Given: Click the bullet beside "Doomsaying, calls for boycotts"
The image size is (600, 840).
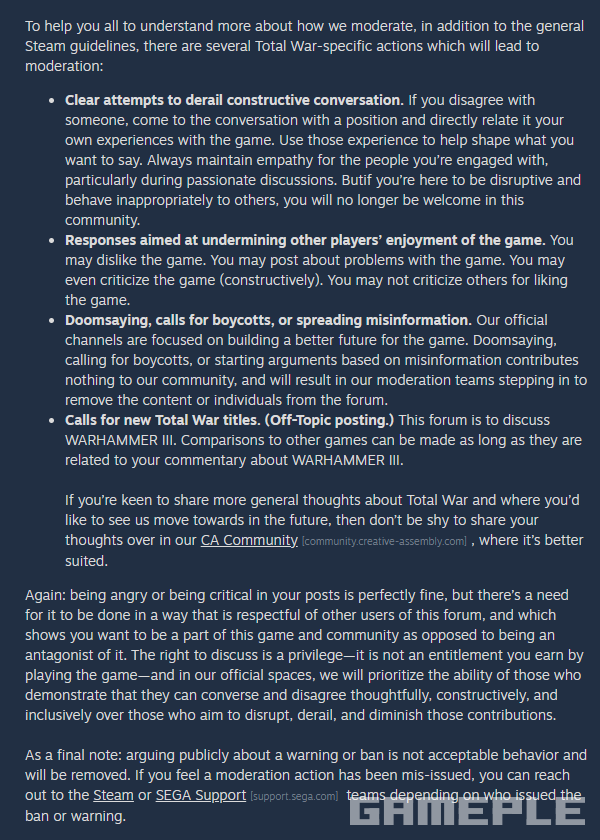Looking at the screenshot, I should (x=52, y=320).
